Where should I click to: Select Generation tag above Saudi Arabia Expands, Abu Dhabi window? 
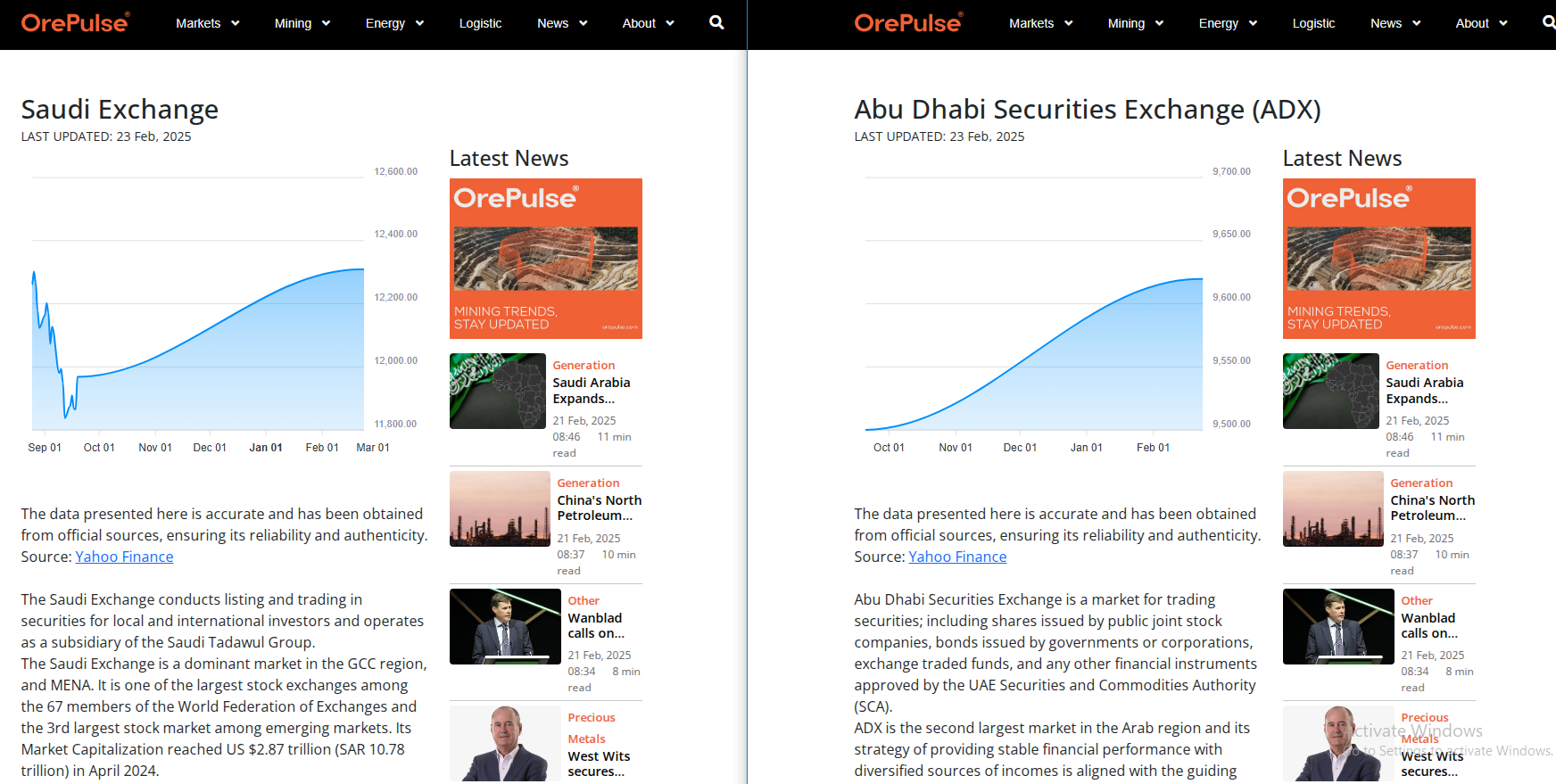(1417, 365)
